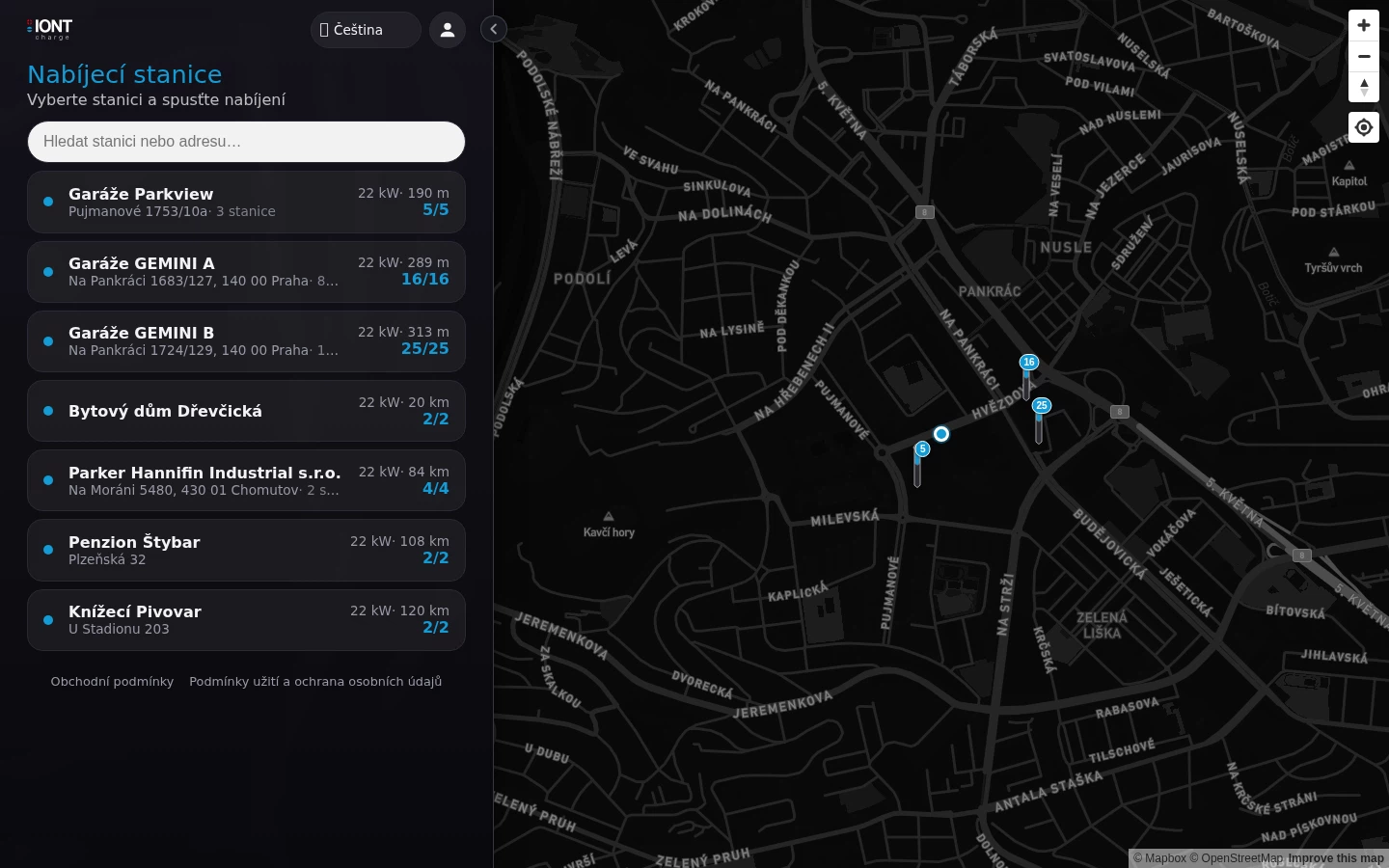Click the map pin labeled 5

coord(921,462)
